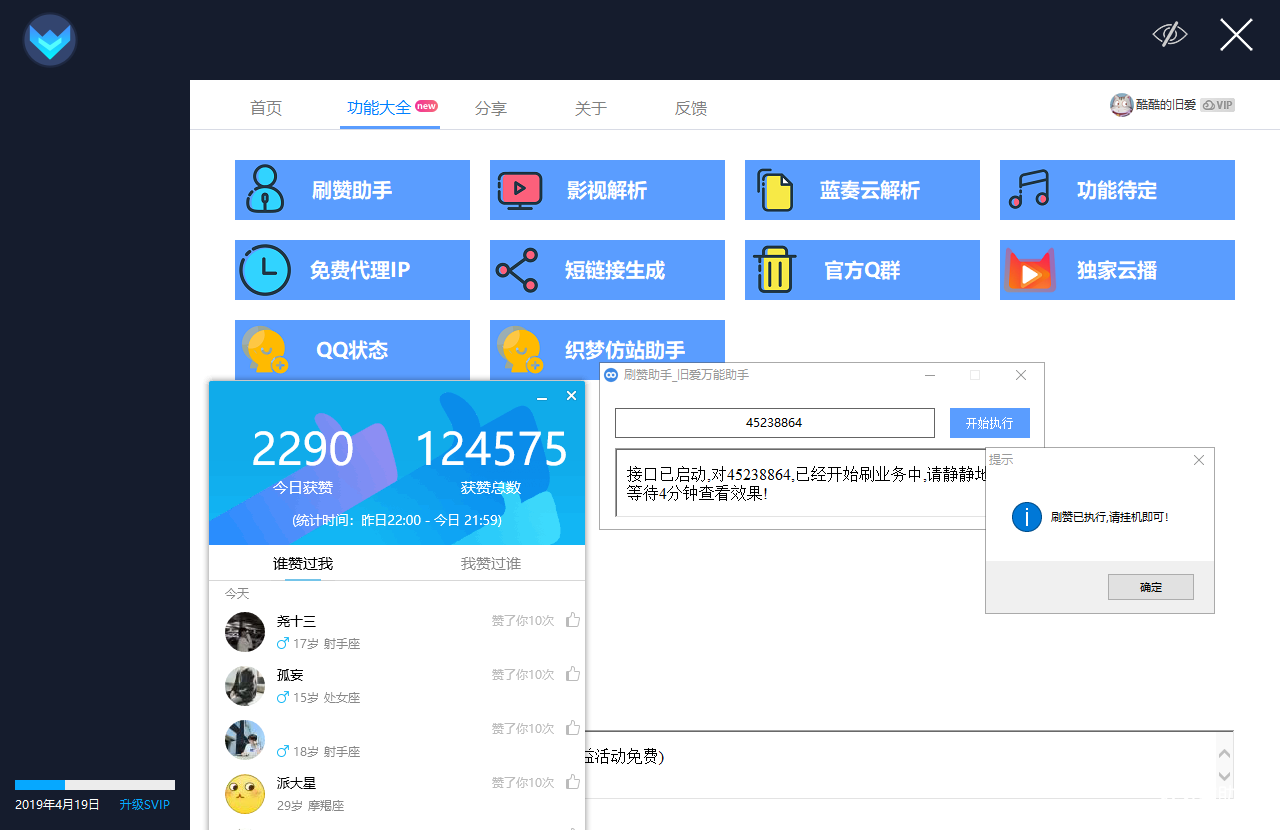Viewport: 1280px width, 830px height.
Task: Click the QQ number input field 45238864
Action: pyautogui.click(x=775, y=423)
